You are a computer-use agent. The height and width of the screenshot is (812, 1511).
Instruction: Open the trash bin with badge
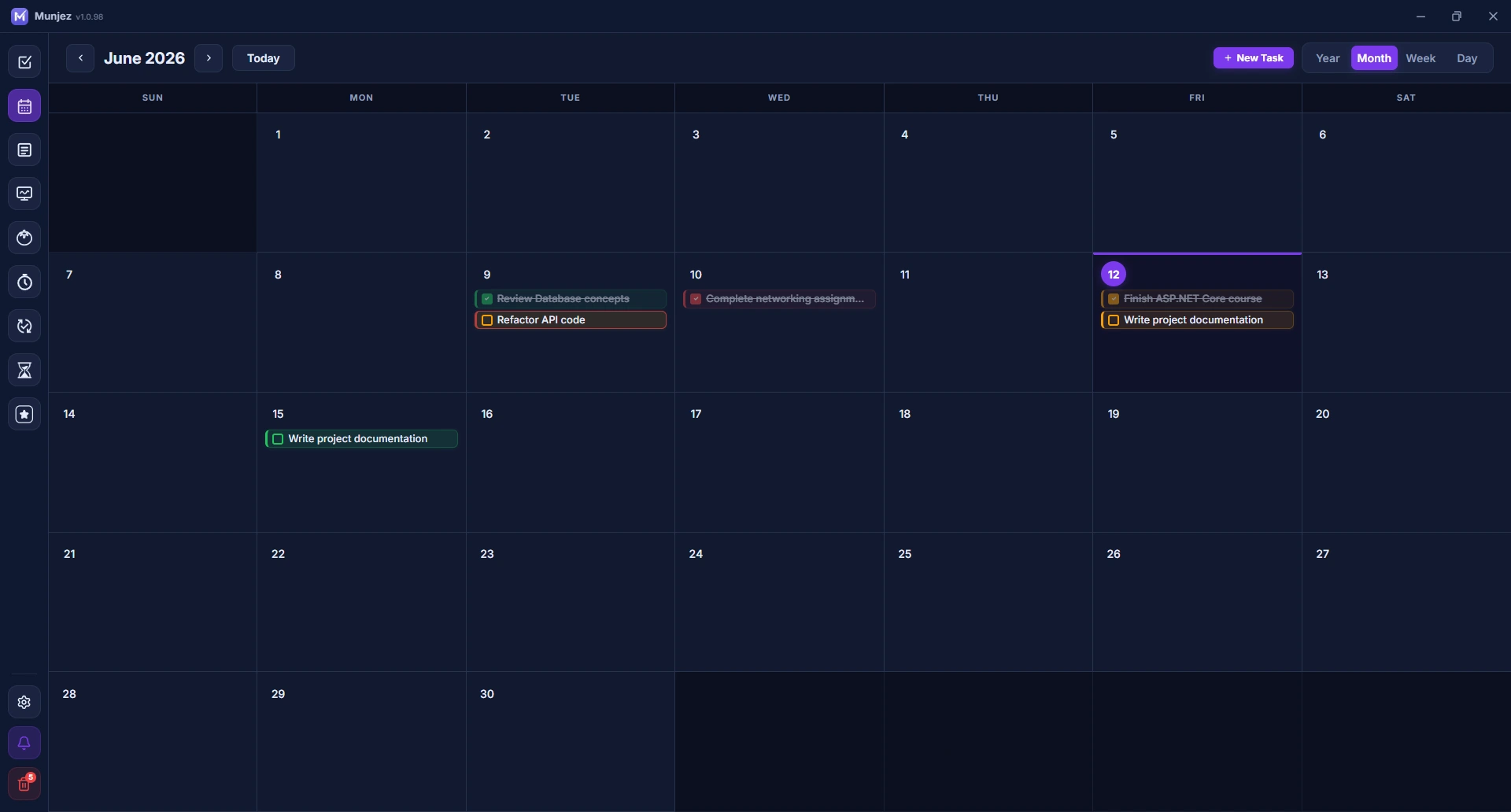(24, 784)
